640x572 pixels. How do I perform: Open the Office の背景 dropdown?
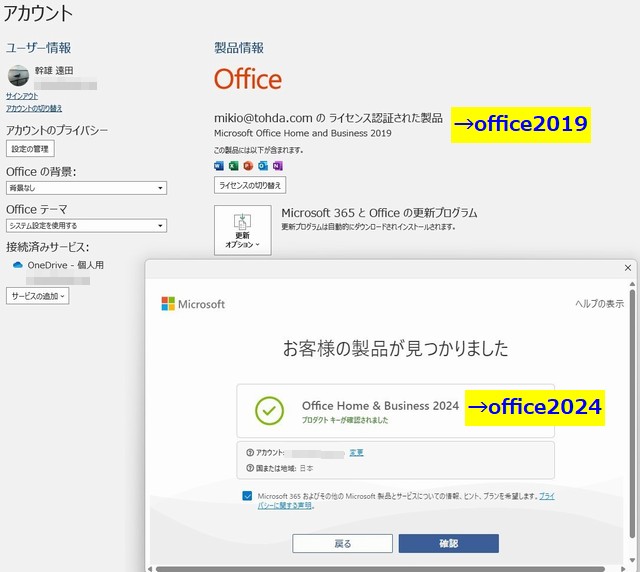[x=86, y=188]
